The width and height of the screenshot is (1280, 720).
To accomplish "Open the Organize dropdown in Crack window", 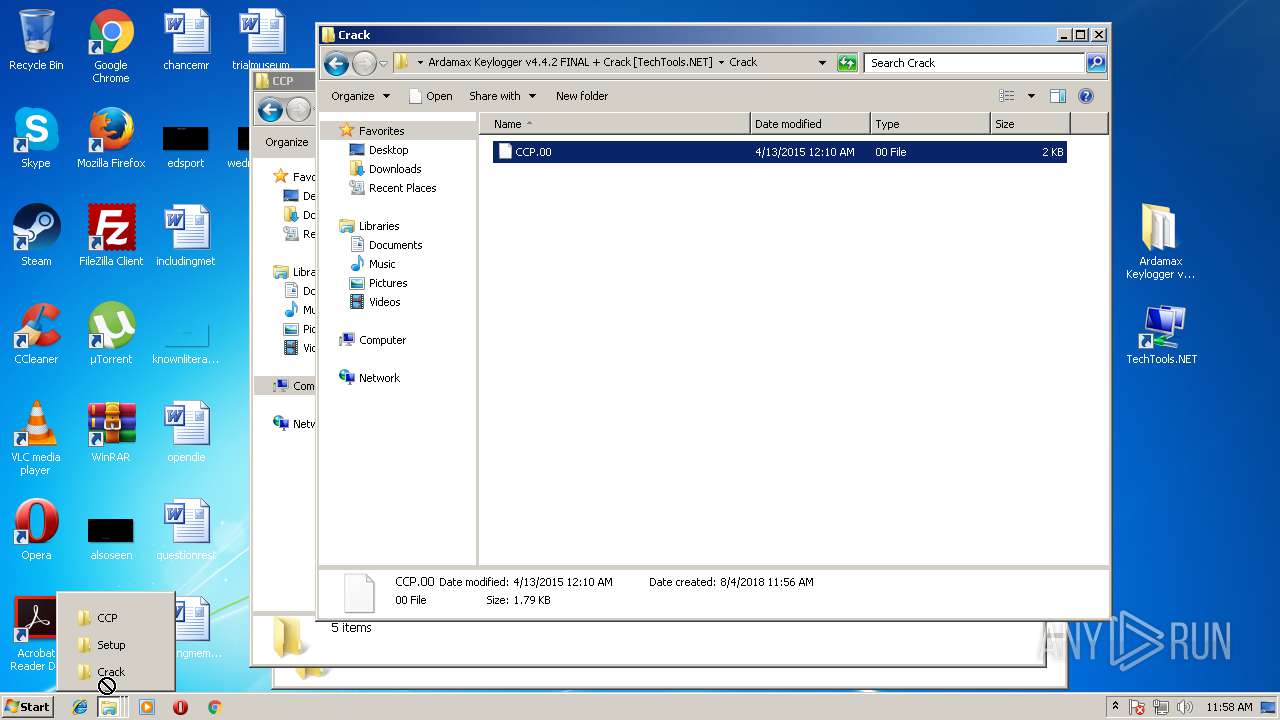I will coord(360,96).
